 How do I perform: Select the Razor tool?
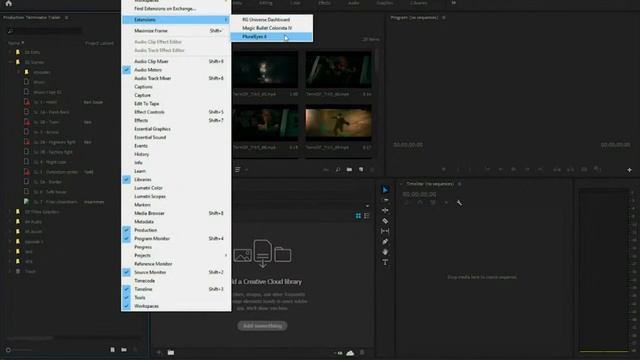pos(385,221)
